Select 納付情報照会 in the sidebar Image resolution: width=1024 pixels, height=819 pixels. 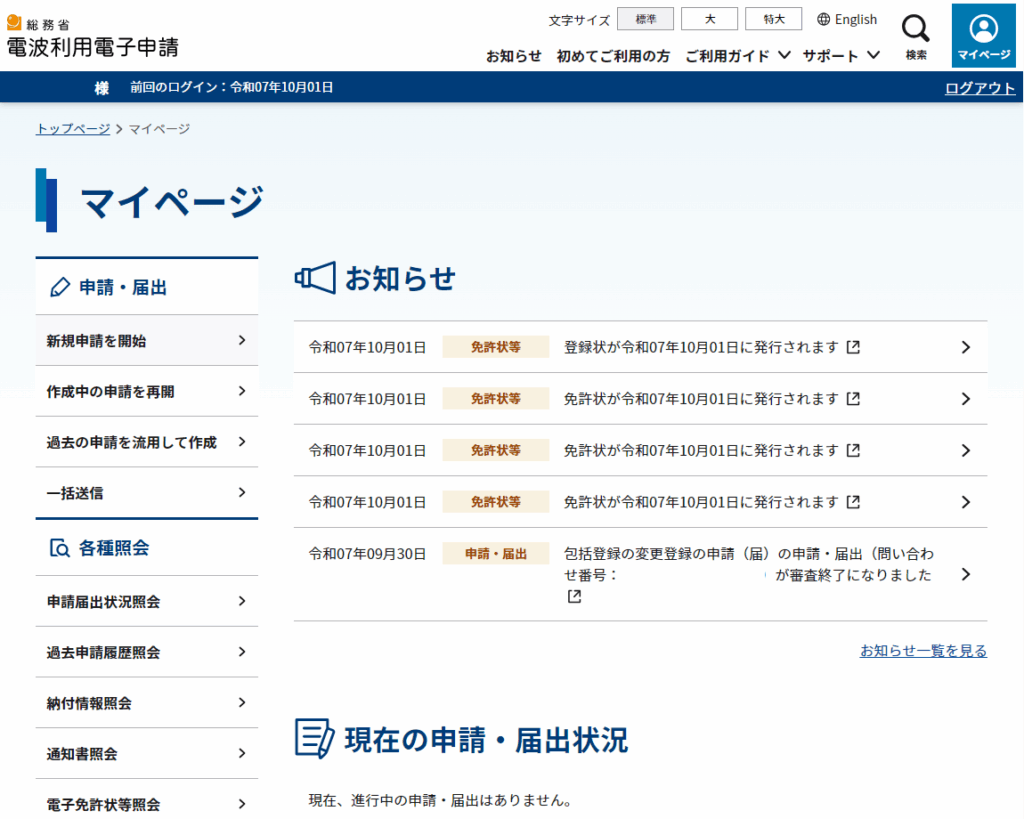click(146, 703)
